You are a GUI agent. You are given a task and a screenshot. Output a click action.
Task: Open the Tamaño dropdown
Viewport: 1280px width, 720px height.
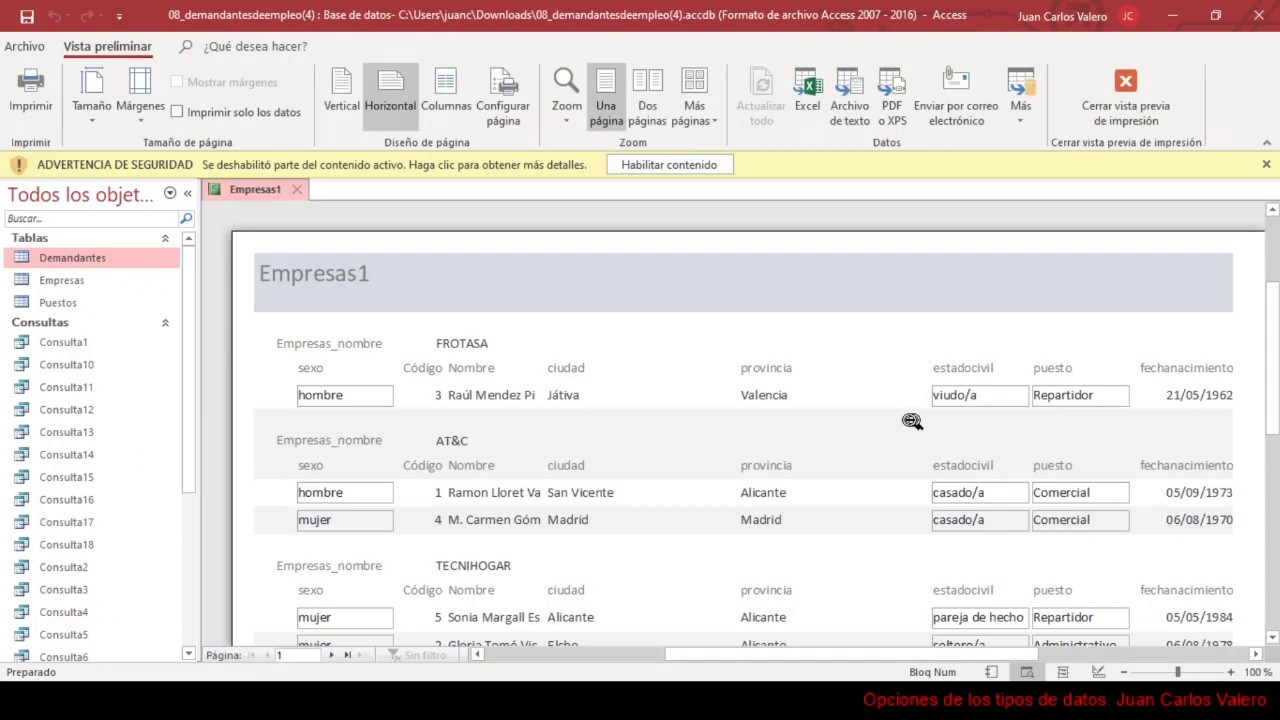[x=92, y=97]
